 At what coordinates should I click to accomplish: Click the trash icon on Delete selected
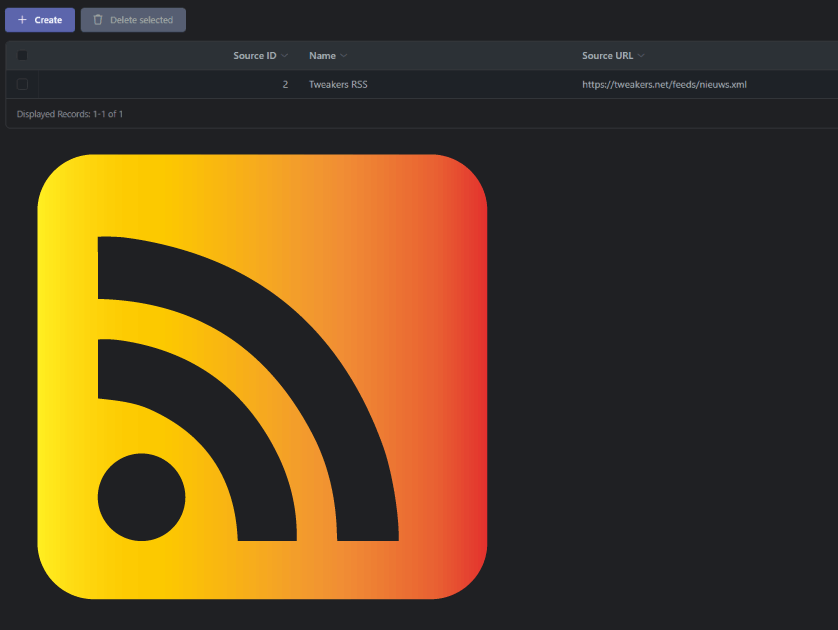[x=98, y=20]
